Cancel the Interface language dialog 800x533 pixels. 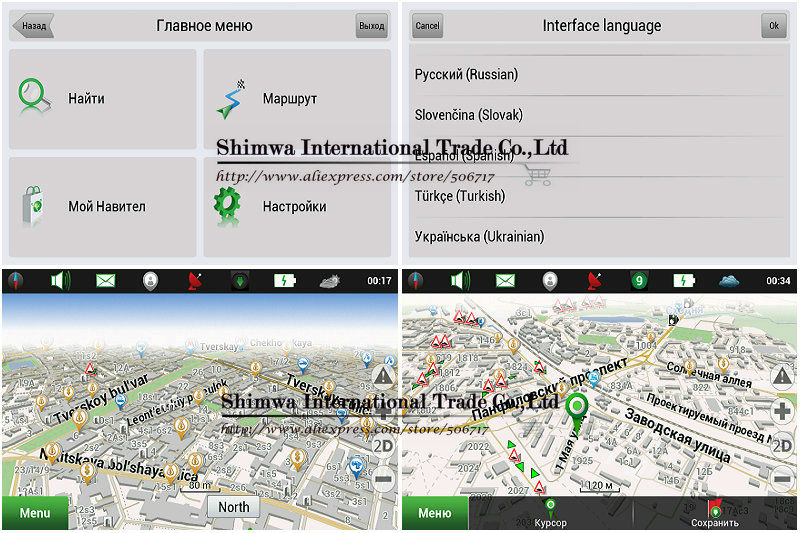pyautogui.click(x=427, y=26)
